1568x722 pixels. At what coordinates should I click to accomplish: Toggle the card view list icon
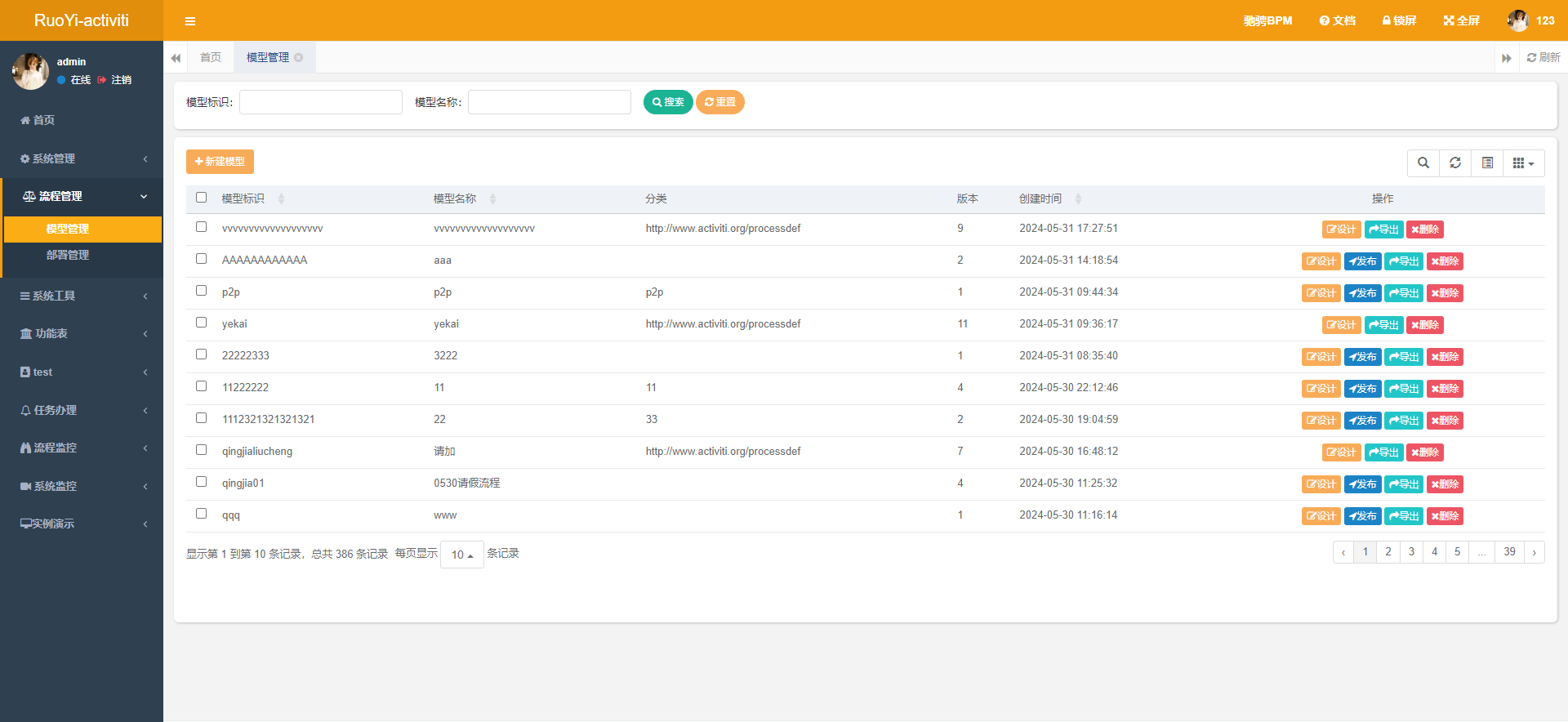pos(1487,163)
